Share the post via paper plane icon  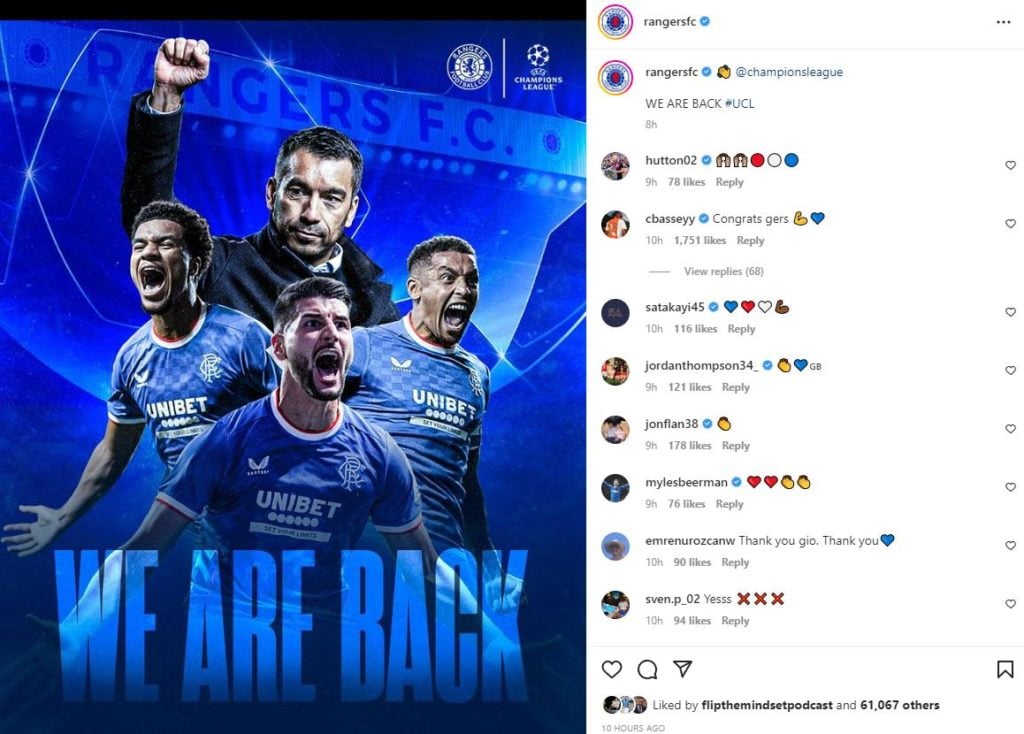click(x=682, y=669)
